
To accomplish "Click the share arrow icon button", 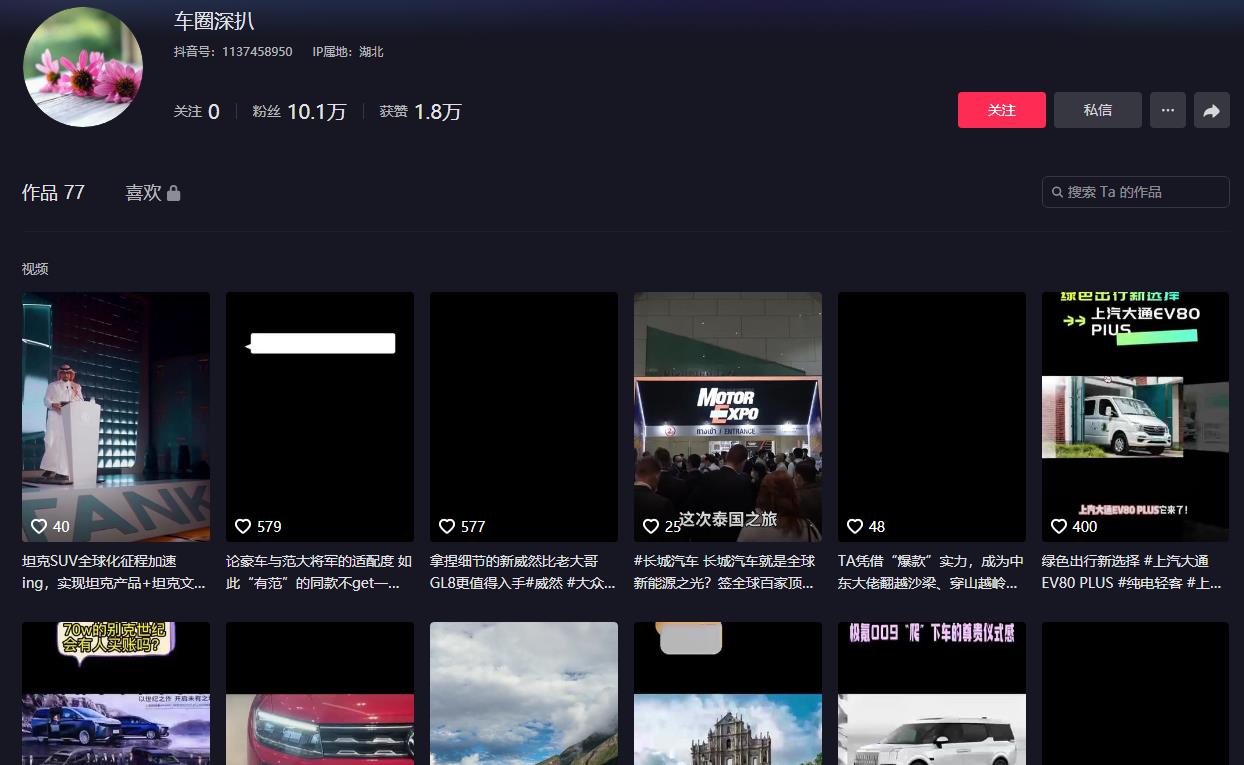I will click(x=1212, y=110).
